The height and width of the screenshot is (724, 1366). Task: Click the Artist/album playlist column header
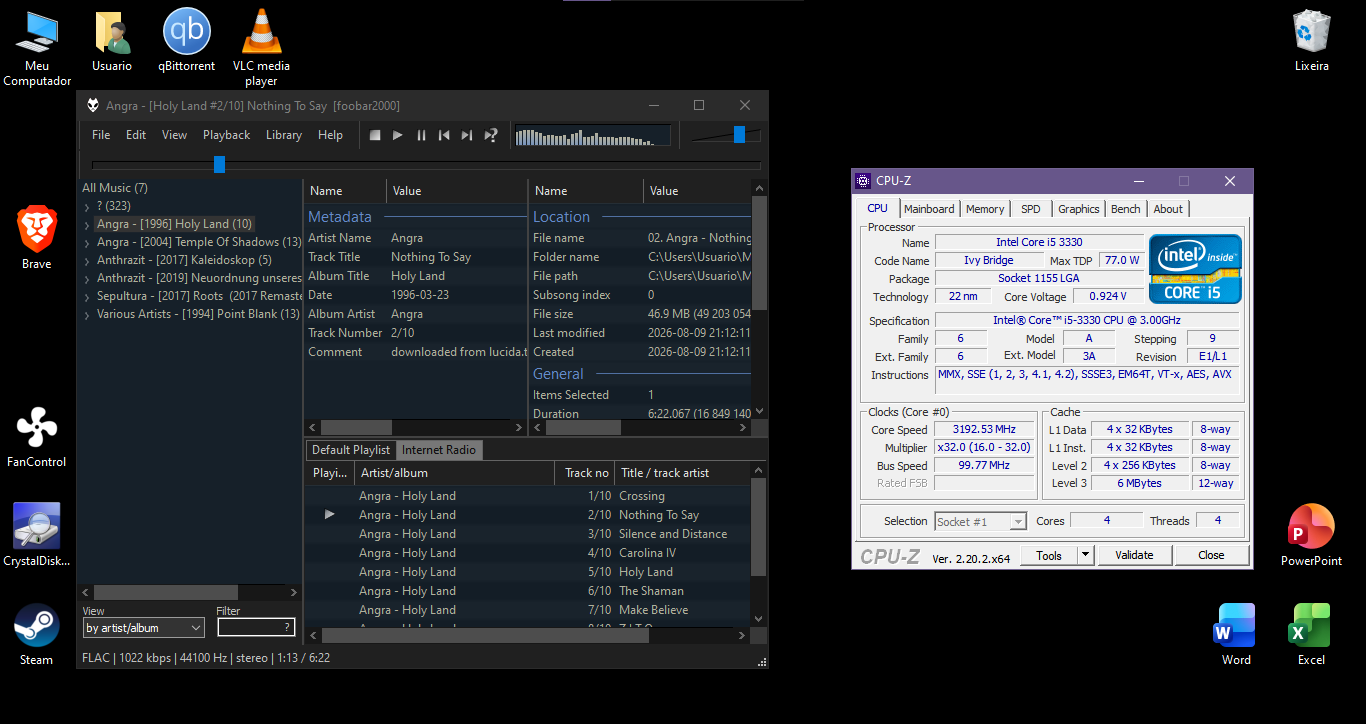coord(455,473)
